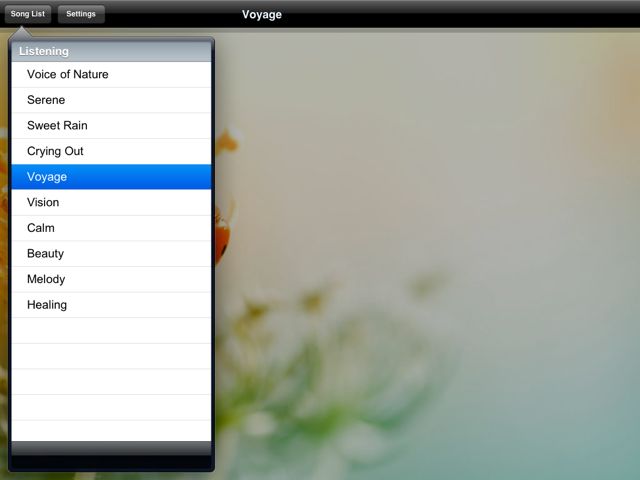Image resolution: width=640 pixels, height=480 pixels.
Task: Open the Settings button
Action: [81, 14]
